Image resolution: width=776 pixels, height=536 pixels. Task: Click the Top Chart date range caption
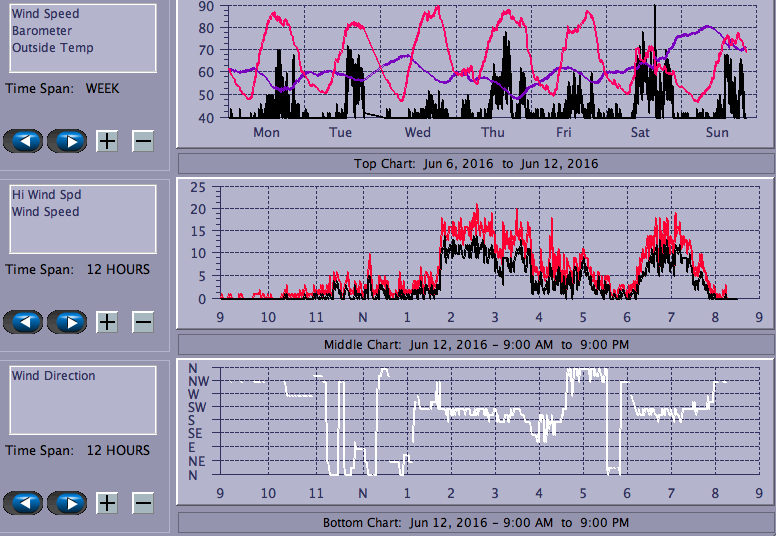point(476,164)
